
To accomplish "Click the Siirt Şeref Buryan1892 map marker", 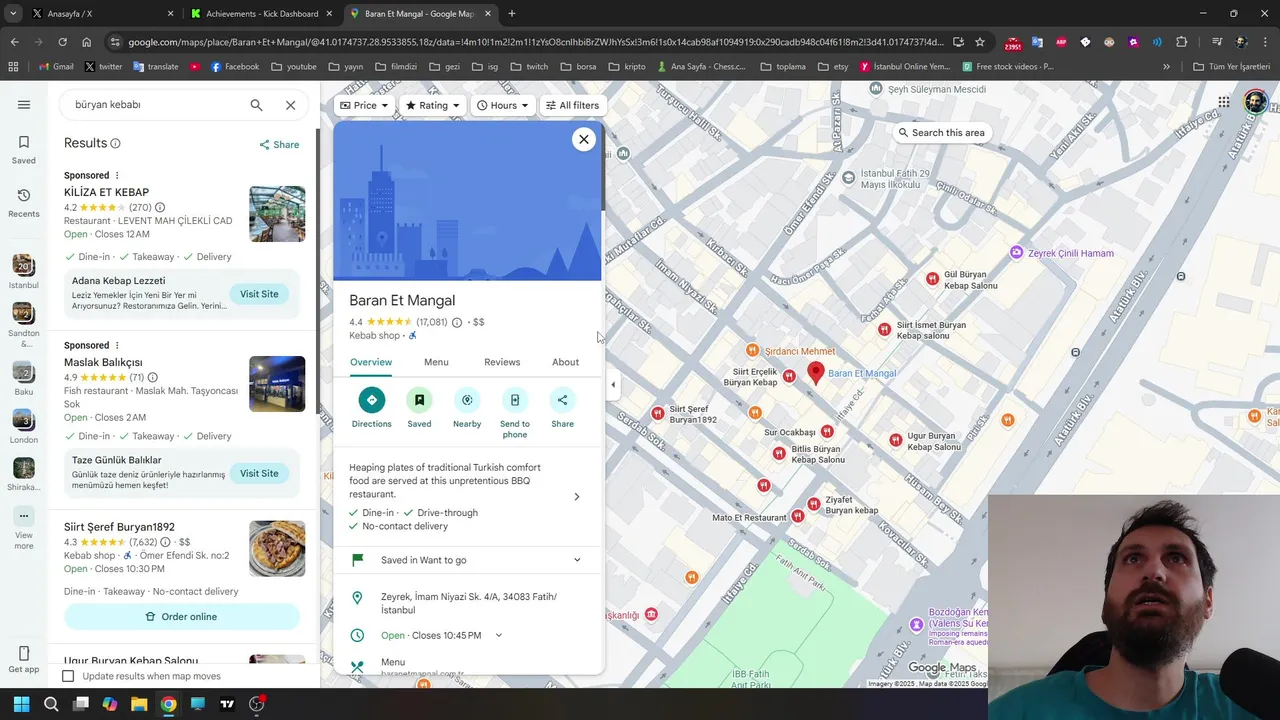I will point(657,413).
